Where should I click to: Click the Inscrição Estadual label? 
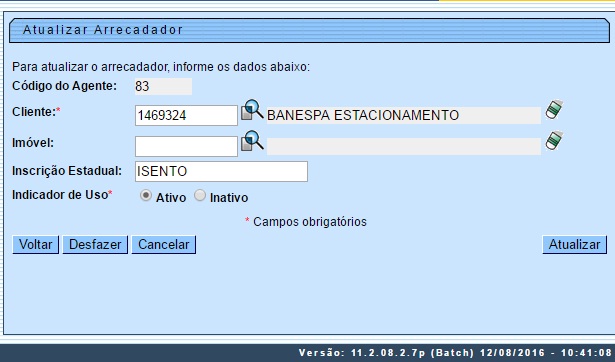point(67,171)
